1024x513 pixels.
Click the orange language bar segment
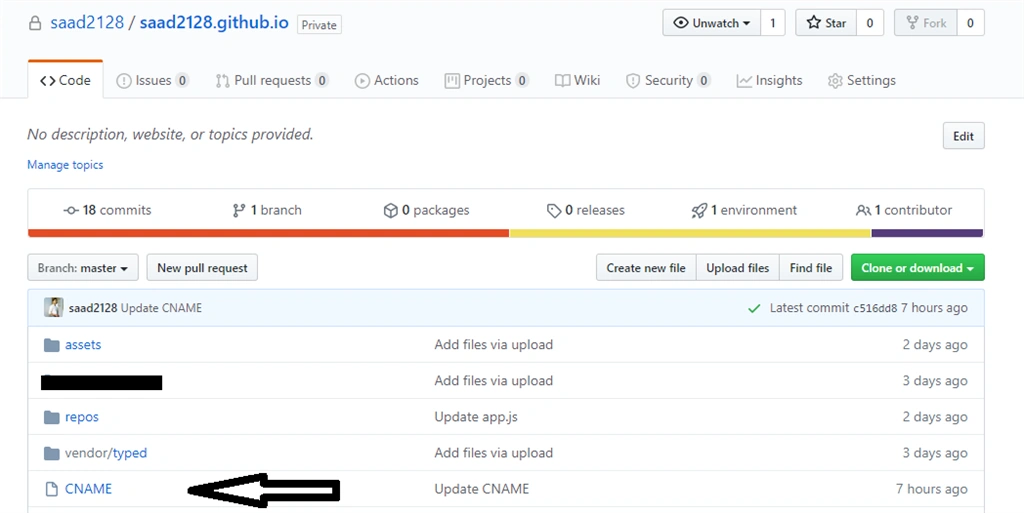click(268, 233)
